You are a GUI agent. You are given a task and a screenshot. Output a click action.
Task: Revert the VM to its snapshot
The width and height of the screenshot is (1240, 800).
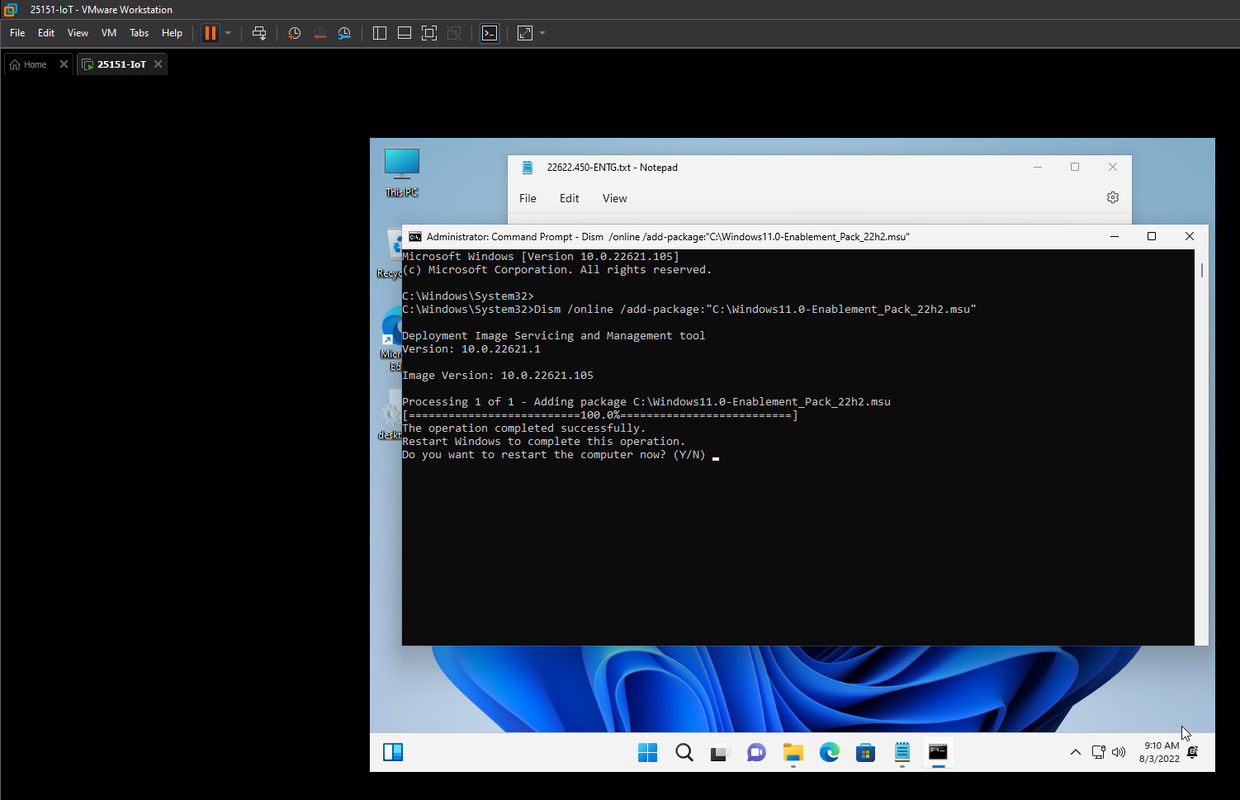[319, 33]
